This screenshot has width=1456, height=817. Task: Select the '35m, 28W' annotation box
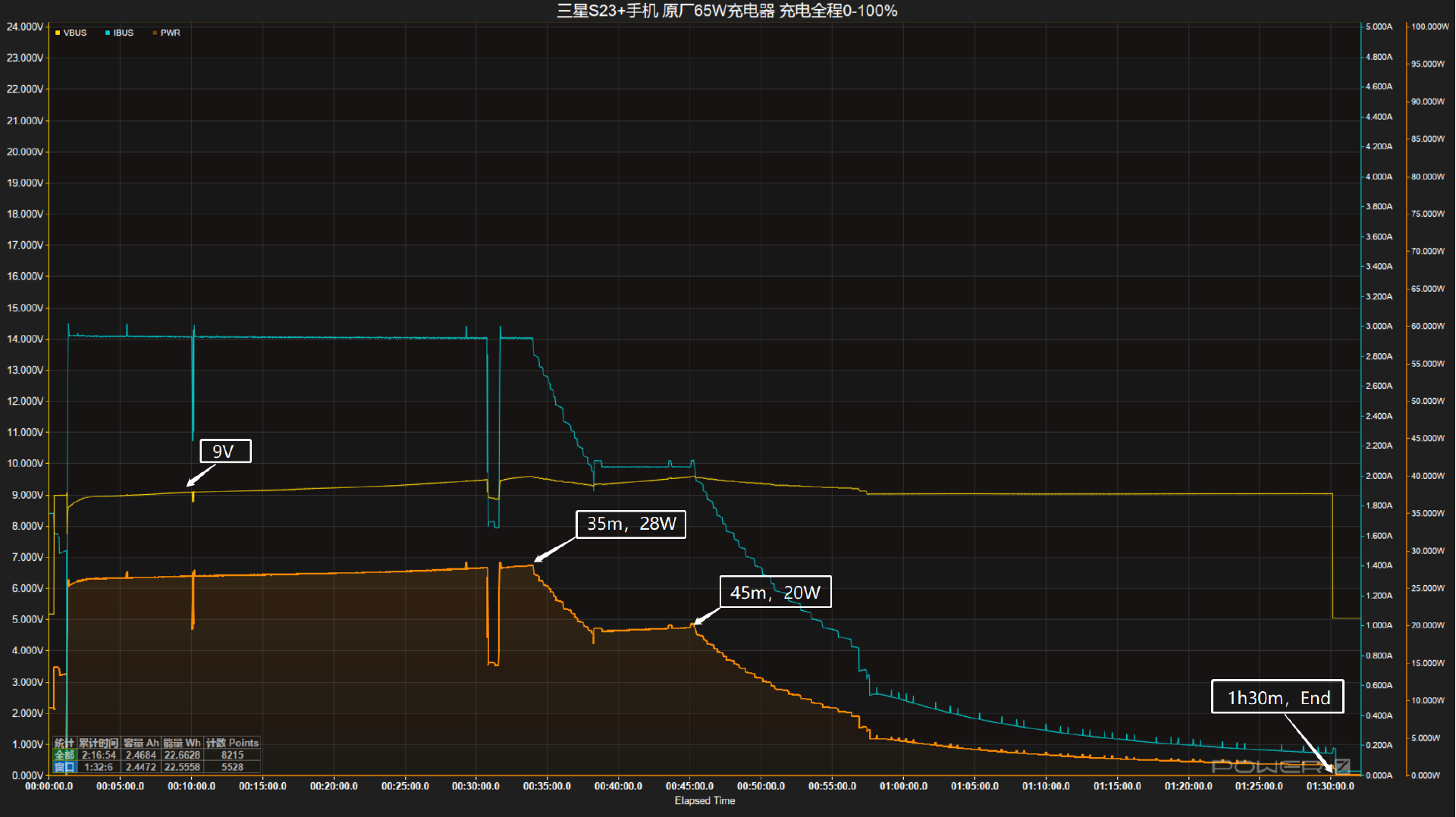[x=631, y=524]
